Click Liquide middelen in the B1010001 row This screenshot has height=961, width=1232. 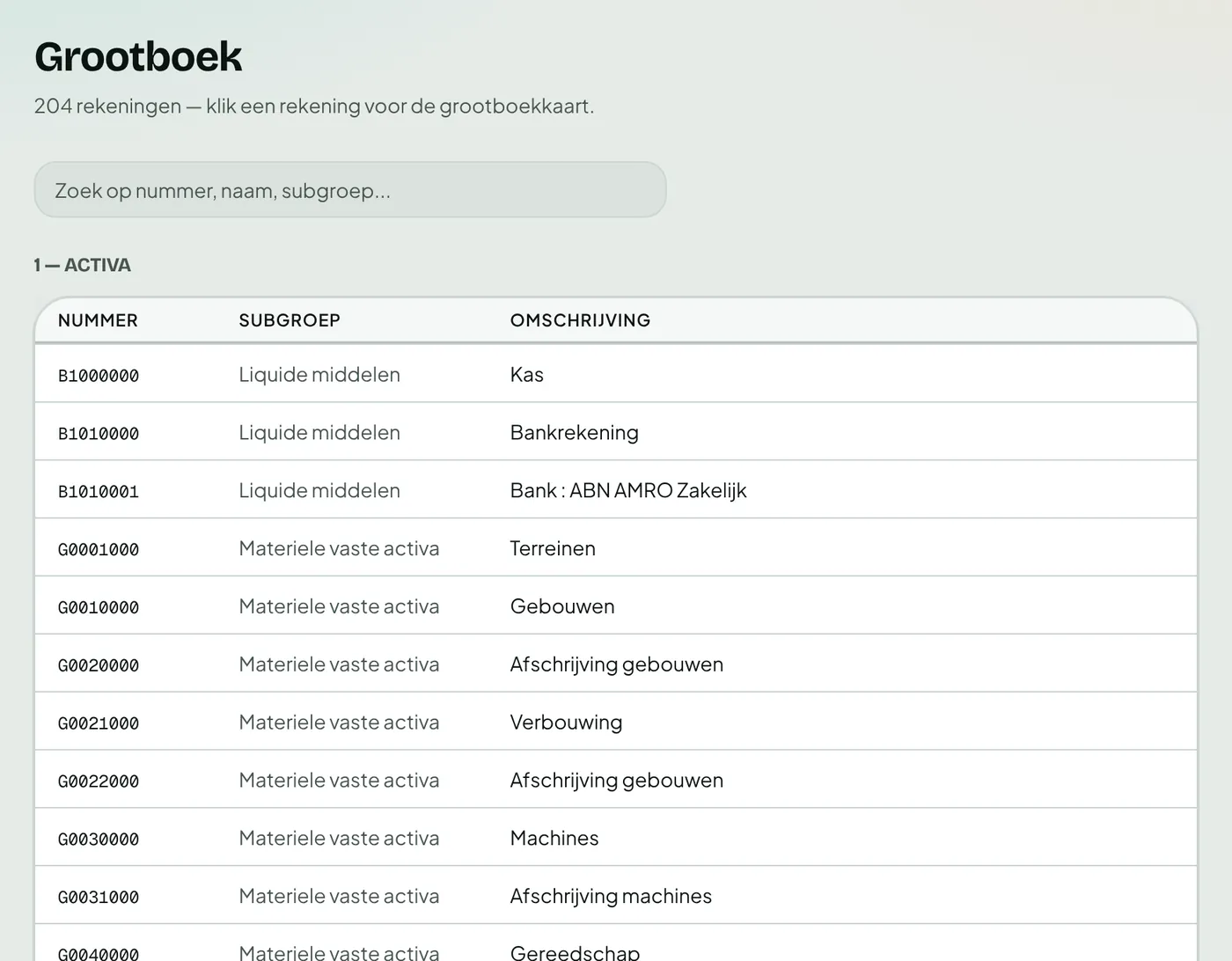pyautogui.click(x=319, y=490)
